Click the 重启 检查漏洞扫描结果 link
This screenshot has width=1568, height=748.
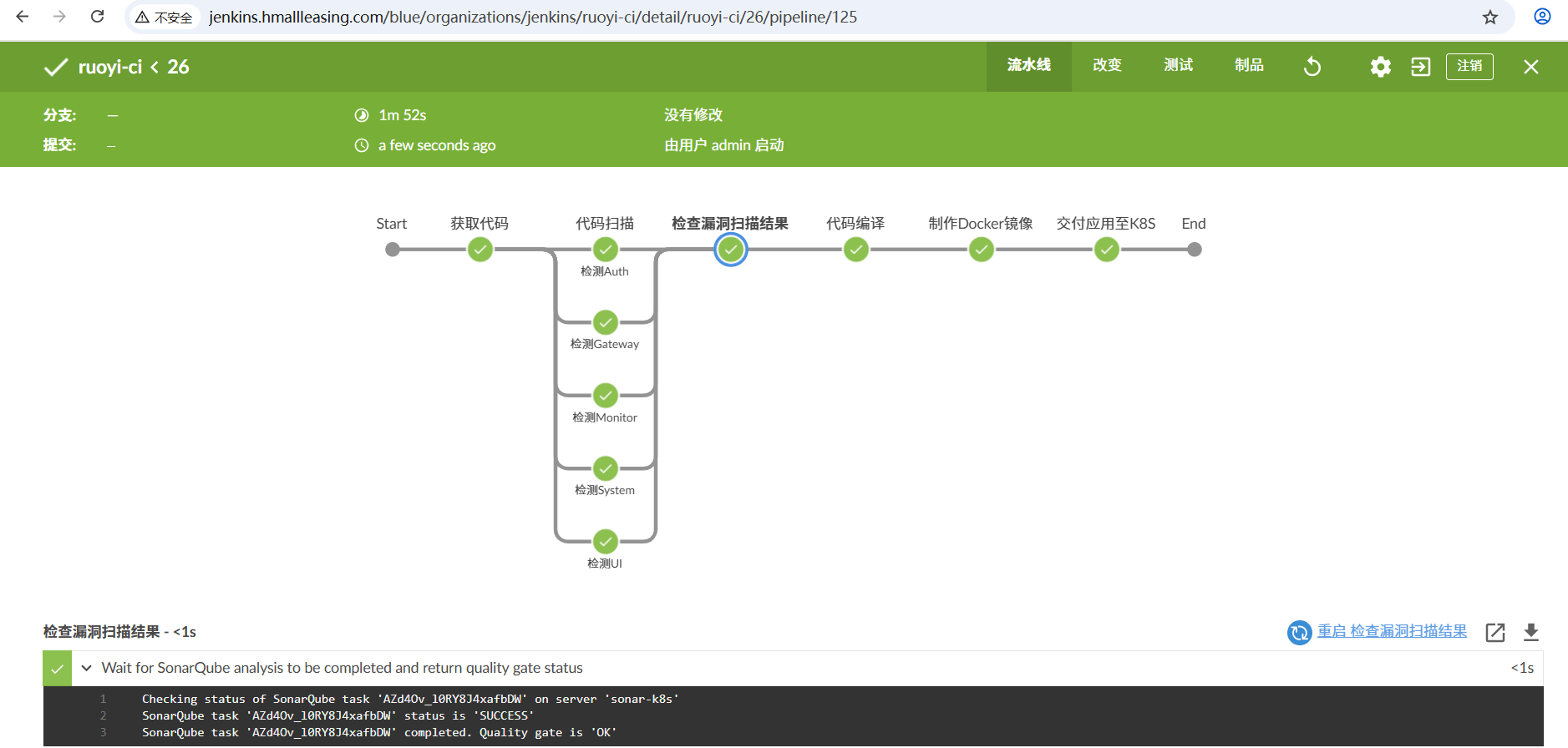pyautogui.click(x=1391, y=631)
